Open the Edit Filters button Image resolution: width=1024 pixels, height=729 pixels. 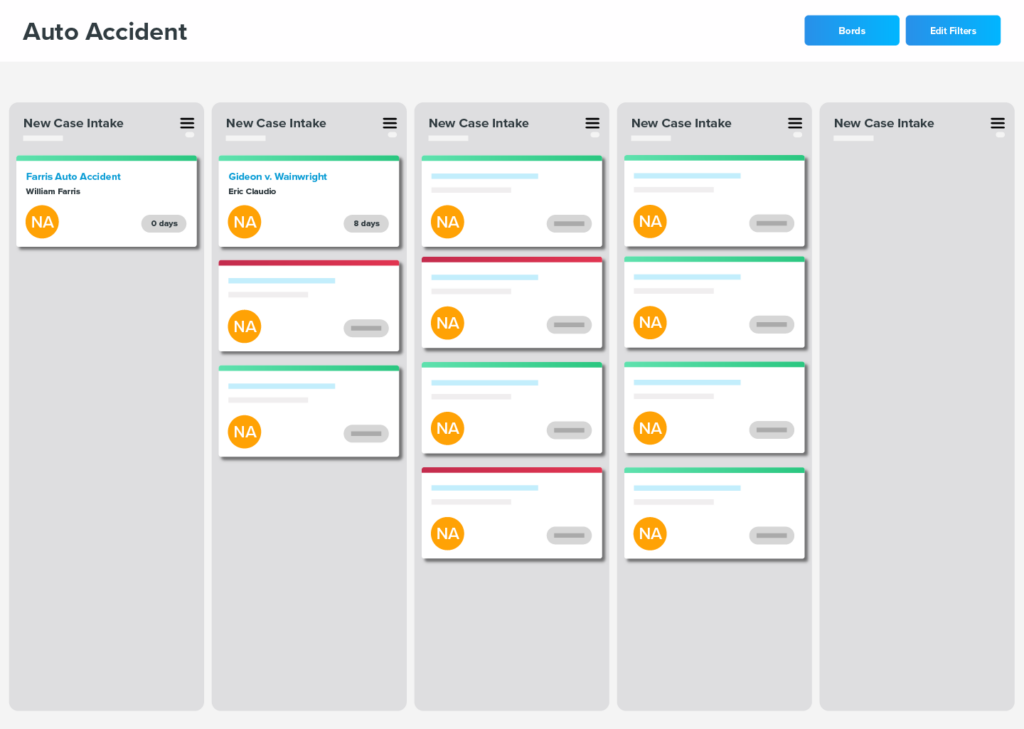953,31
